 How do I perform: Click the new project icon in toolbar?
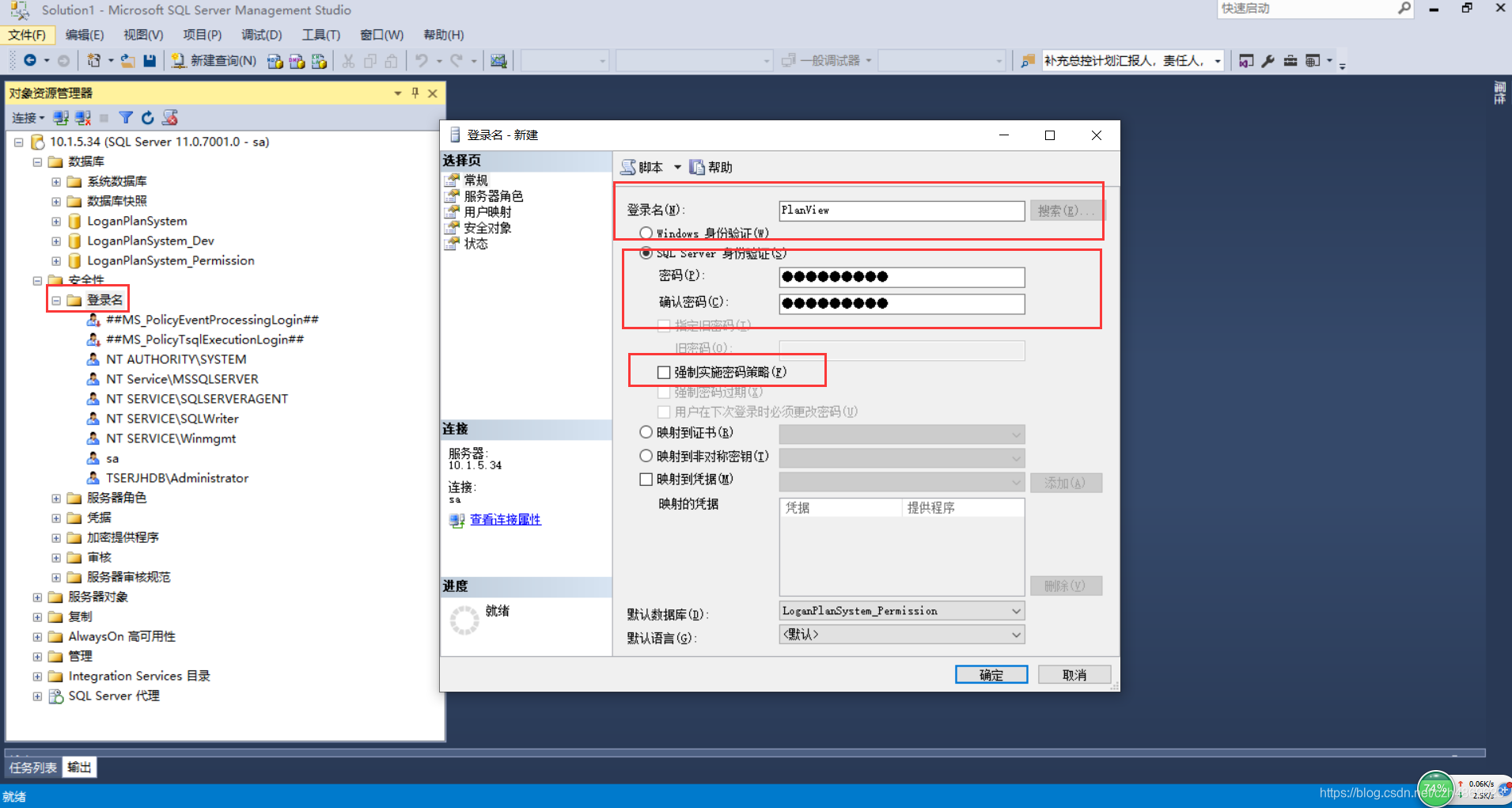(x=94, y=60)
